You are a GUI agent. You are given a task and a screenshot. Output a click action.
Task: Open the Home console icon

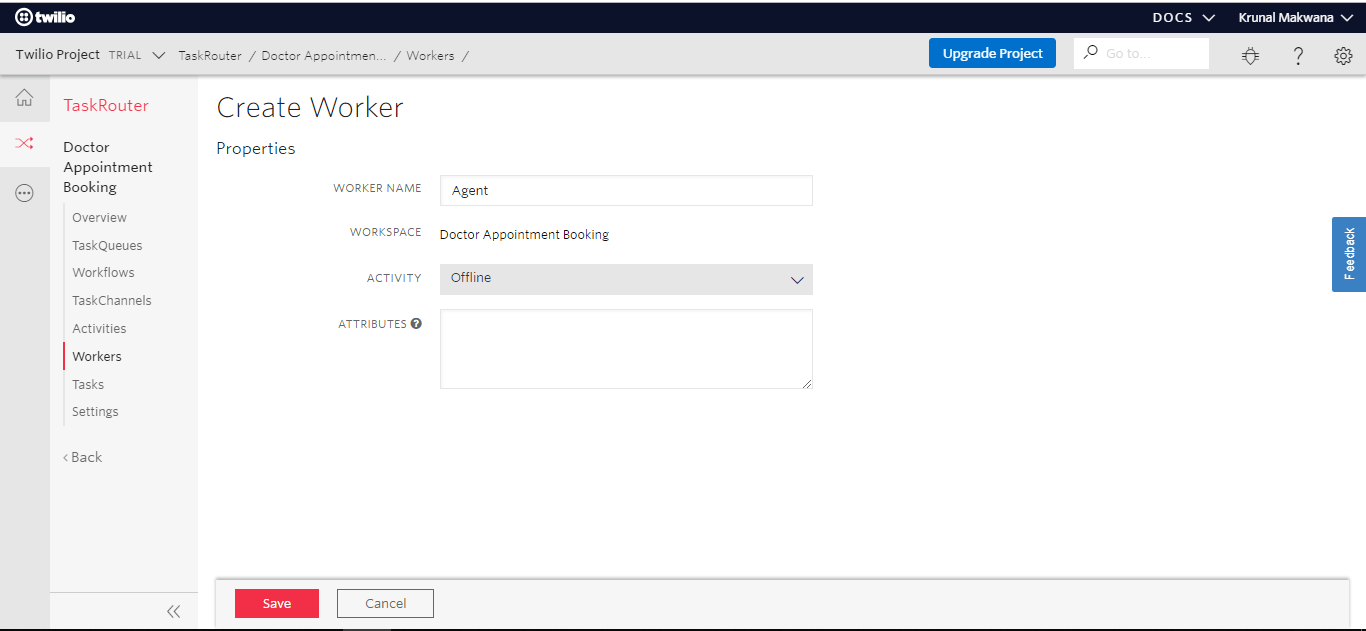(x=24, y=97)
